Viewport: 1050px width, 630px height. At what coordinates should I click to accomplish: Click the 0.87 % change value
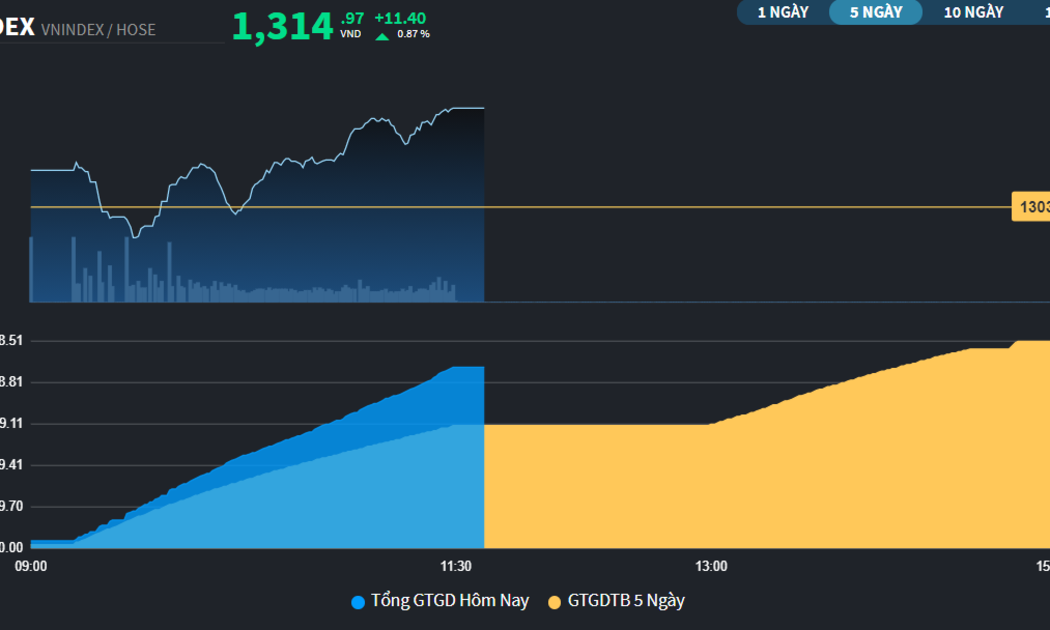tap(413, 34)
